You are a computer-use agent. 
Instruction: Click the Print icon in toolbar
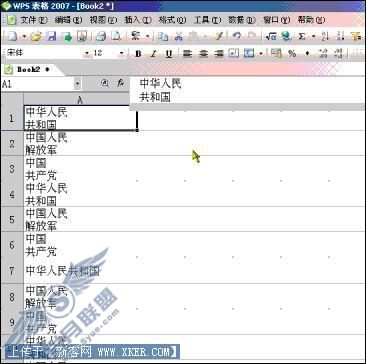coord(101,36)
